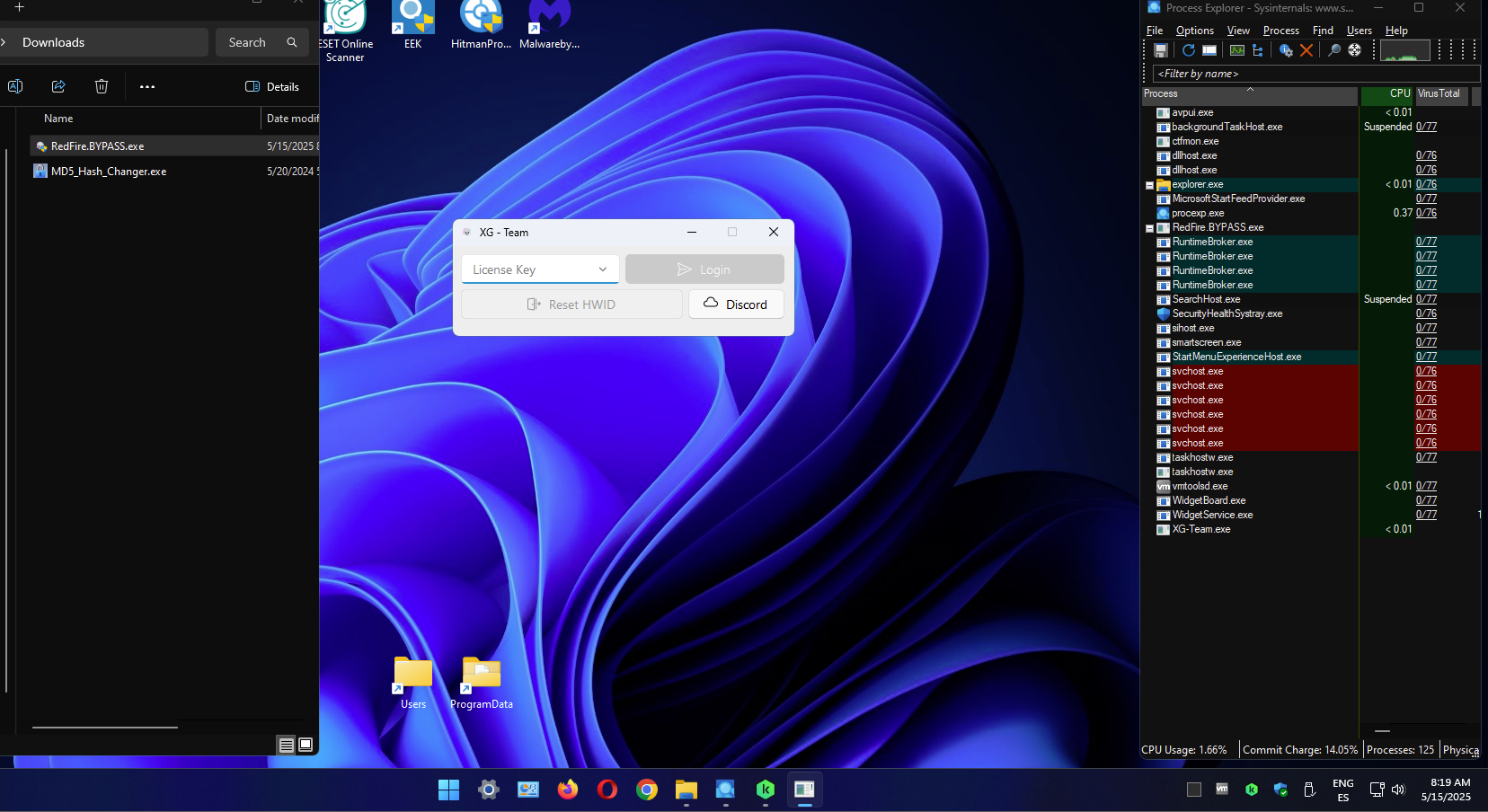Image resolution: width=1488 pixels, height=812 pixels.
Task: Collapse the RedFire.BYPASS.exe process tree
Action: (1149, 228)
